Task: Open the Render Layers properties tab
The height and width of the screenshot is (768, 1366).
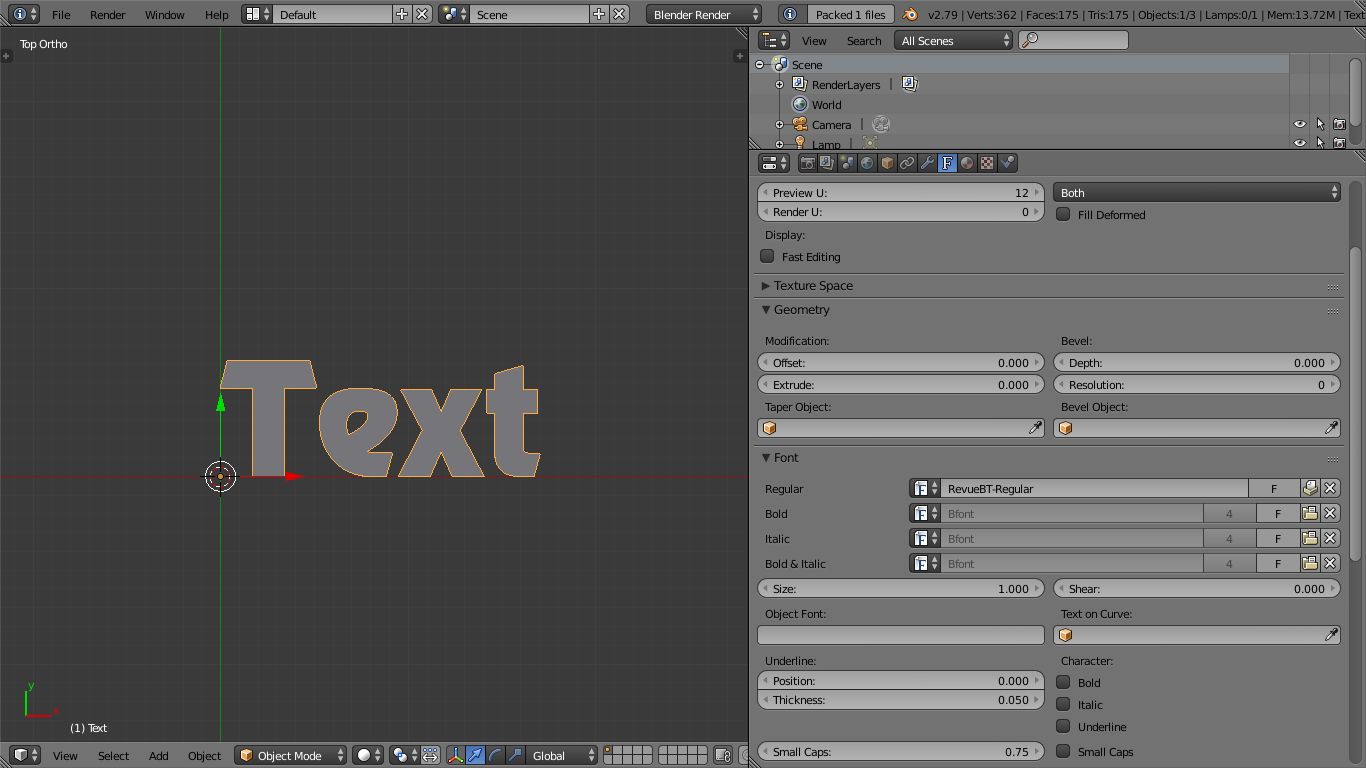Action: (828, 163)
